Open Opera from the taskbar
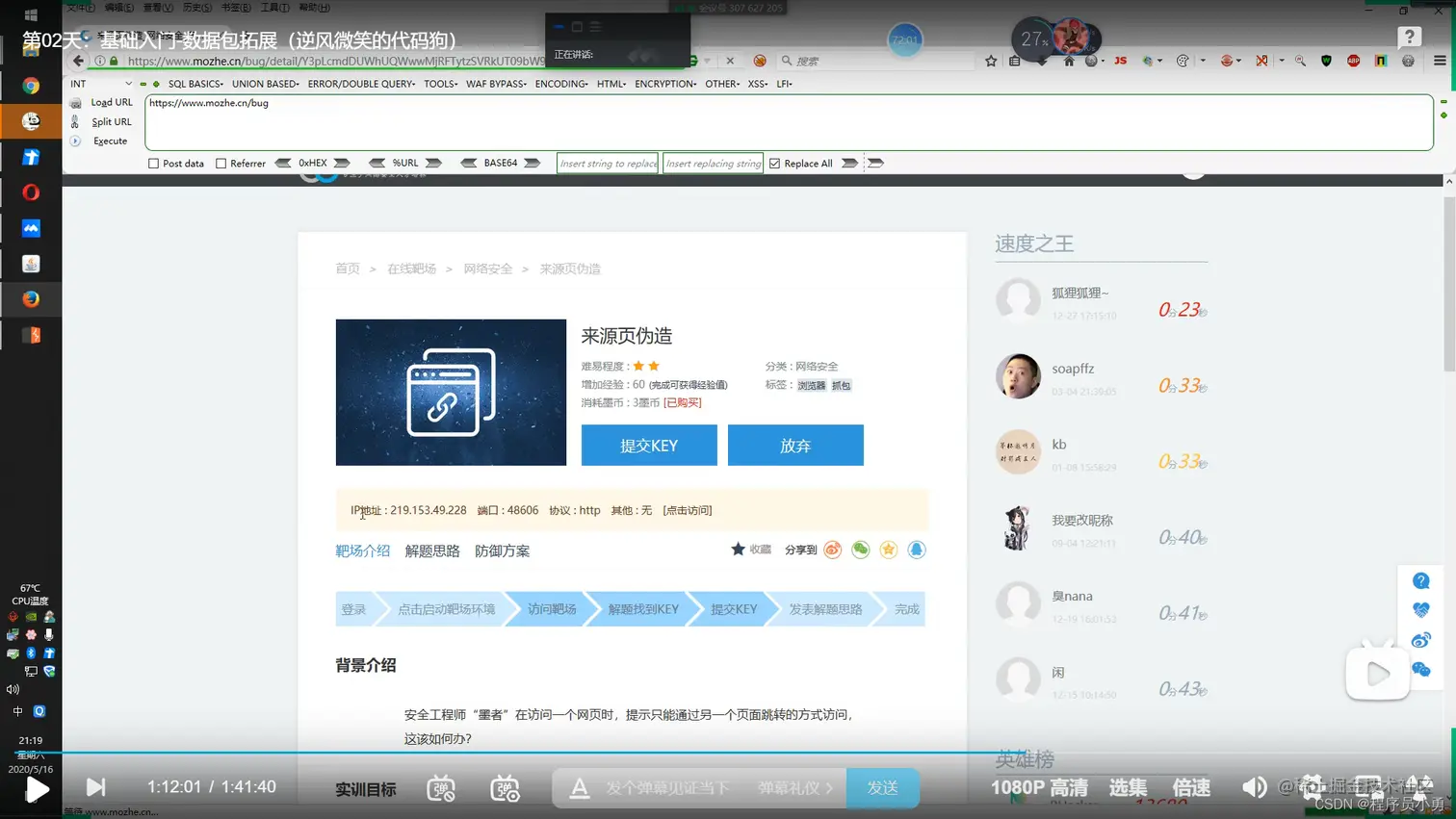 pyautogui.click(x=31, y=192)
